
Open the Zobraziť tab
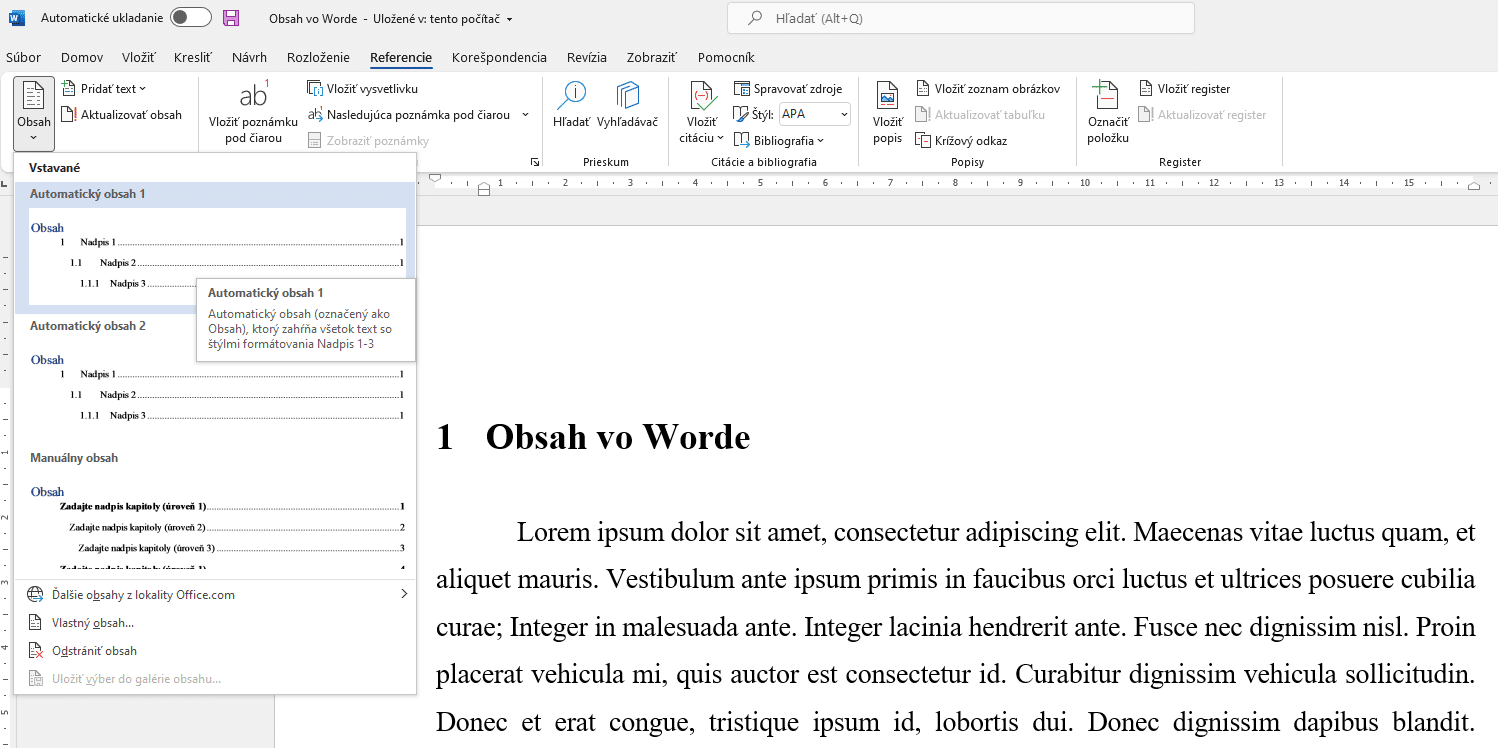coord(652,57)
